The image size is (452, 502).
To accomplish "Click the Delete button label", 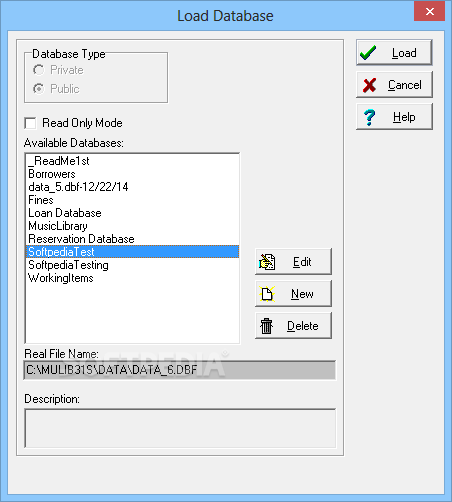I will [303, 326].
